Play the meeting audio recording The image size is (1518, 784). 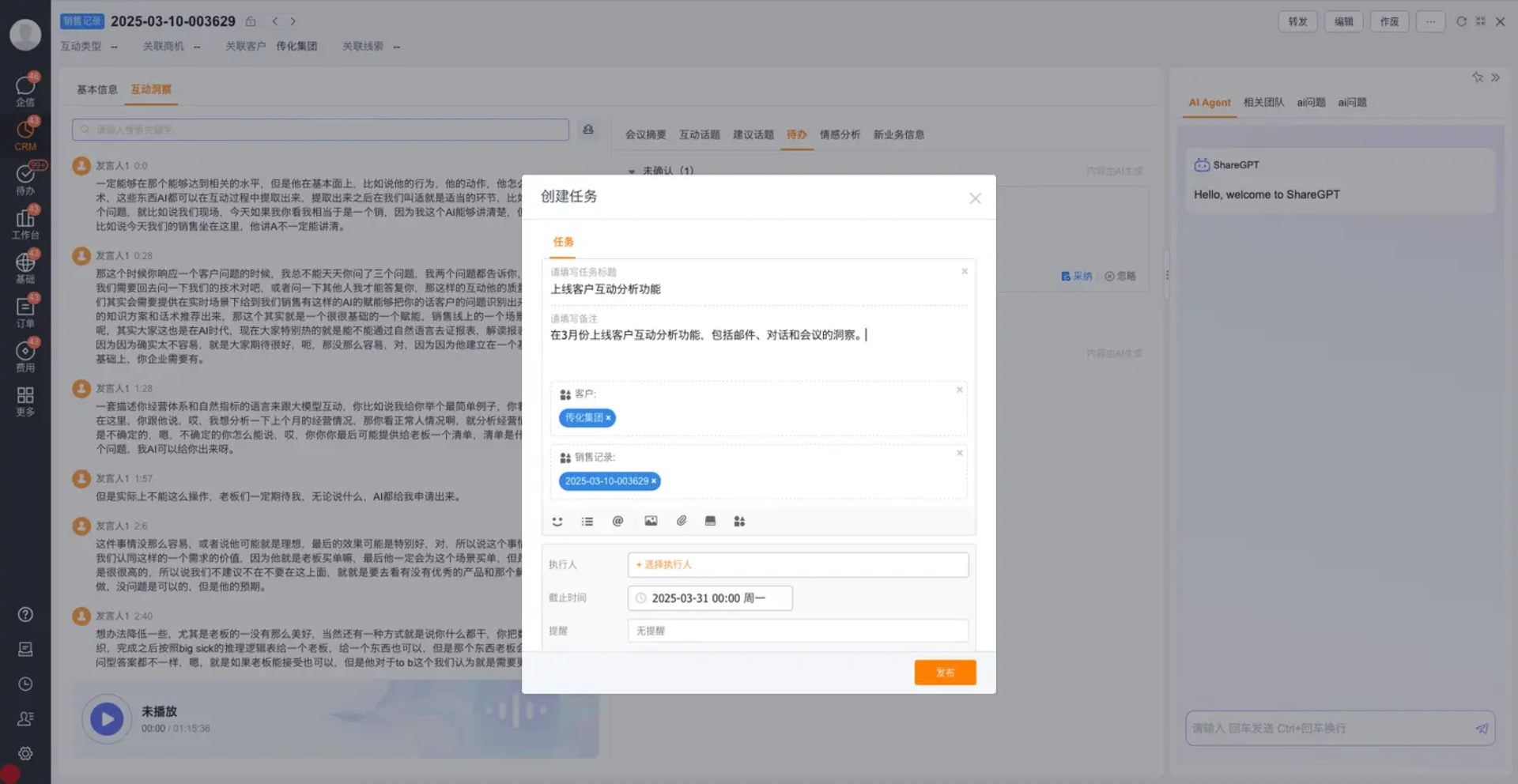(107, 719)
